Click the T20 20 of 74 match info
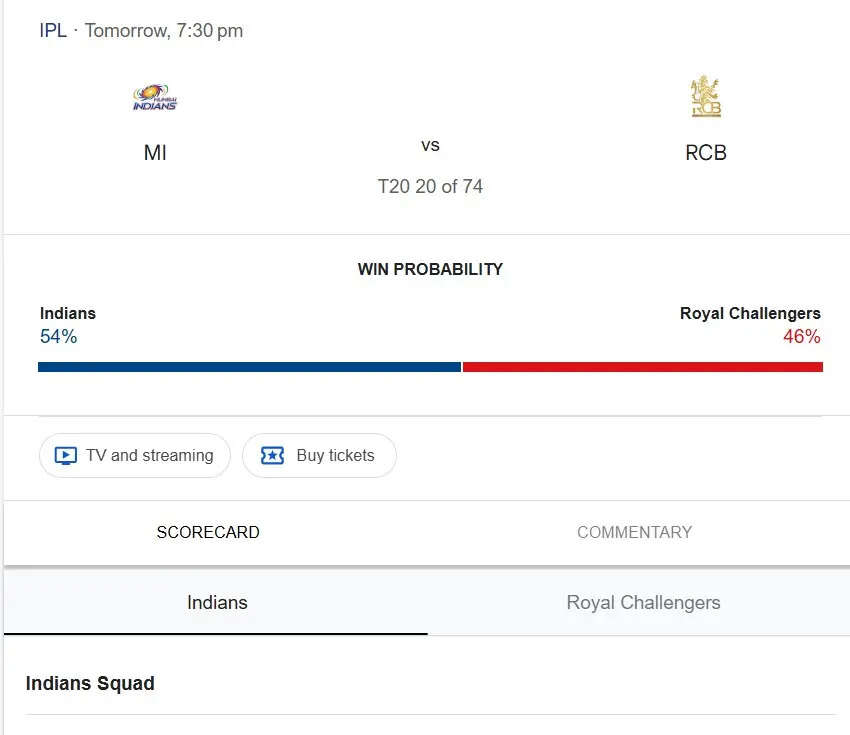This screenshot has height=735, width=850. [x=430, y=187]
